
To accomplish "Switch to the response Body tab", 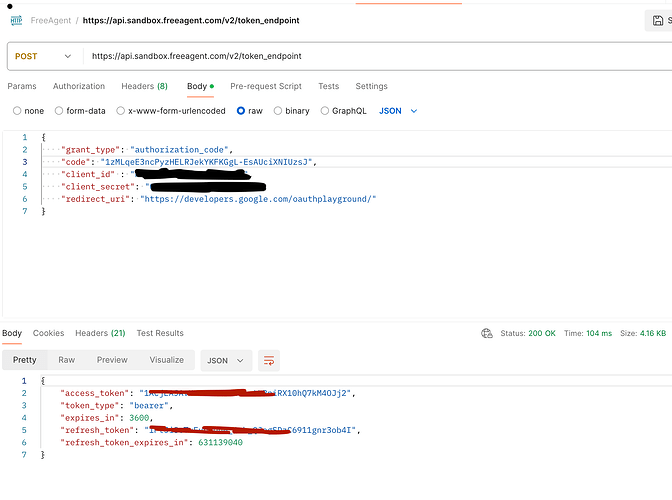I will pos(12,333).
